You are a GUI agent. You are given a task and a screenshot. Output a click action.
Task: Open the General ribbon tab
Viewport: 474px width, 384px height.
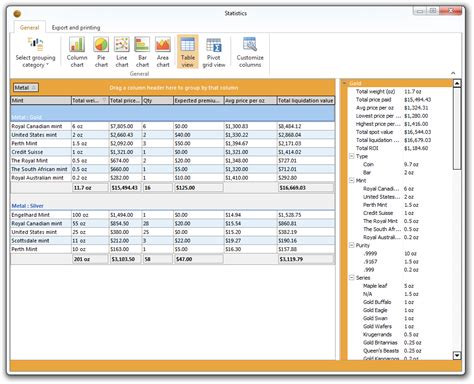(x=29, y=28)
